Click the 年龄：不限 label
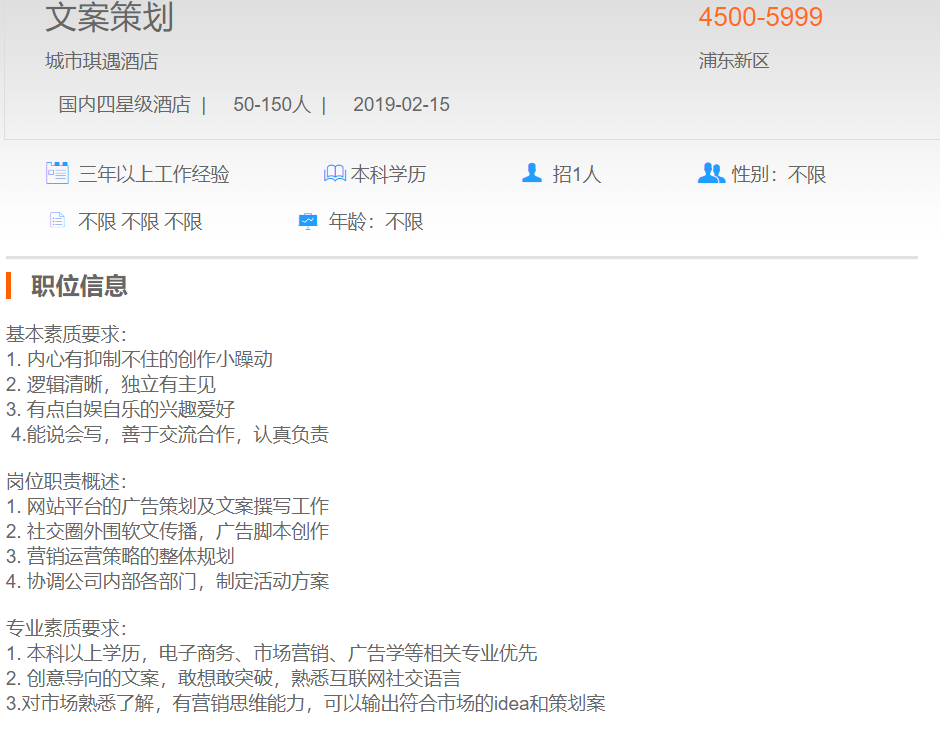Image resolution: width=940 pixels, height=747 pixels. (376, 221)
